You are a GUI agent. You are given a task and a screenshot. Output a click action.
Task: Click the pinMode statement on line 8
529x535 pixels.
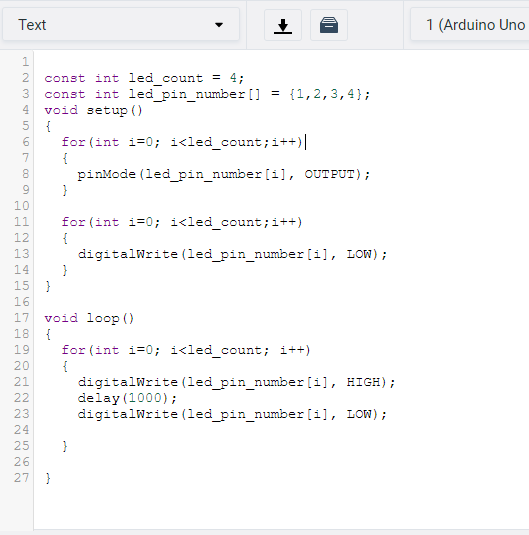[224, 174]
